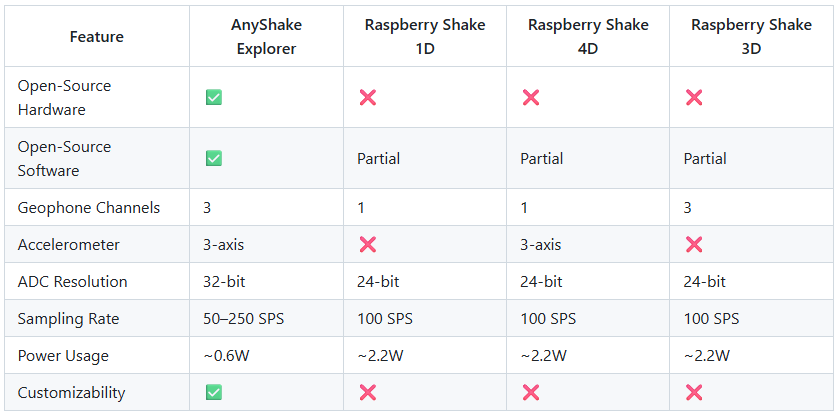The height and width of the screenshot is (417, 839).
Task: Click the green checkmark in Open-Source Software row
Action: click(213, 158)
